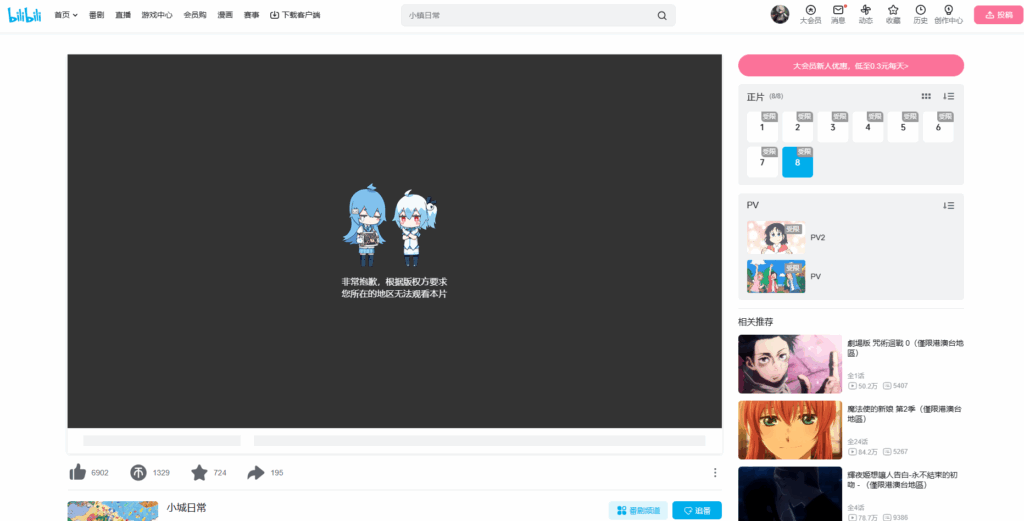Open the 历史 history clock icon
1024x521 pixels.
[920, 11]
